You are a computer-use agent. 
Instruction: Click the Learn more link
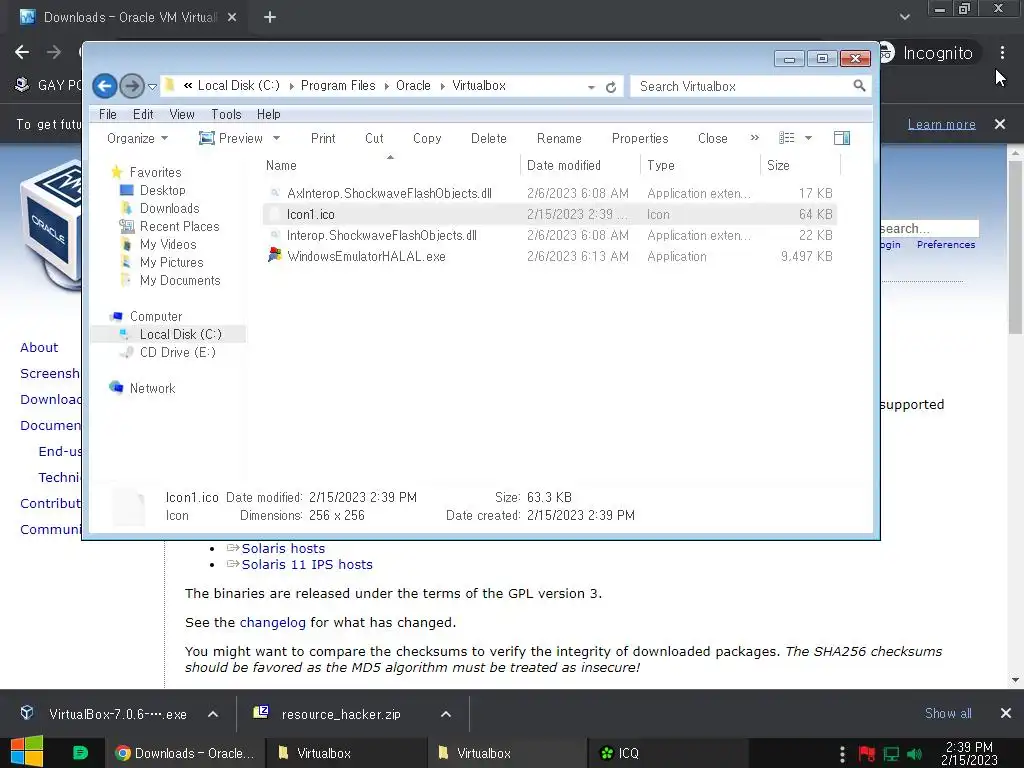pos(941,124)
